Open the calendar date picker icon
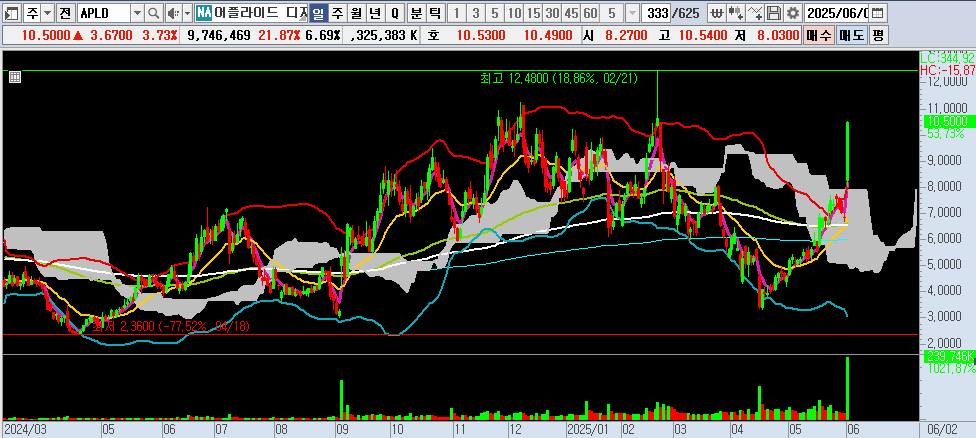Screen dimensions: 976x438 point(876,12)
